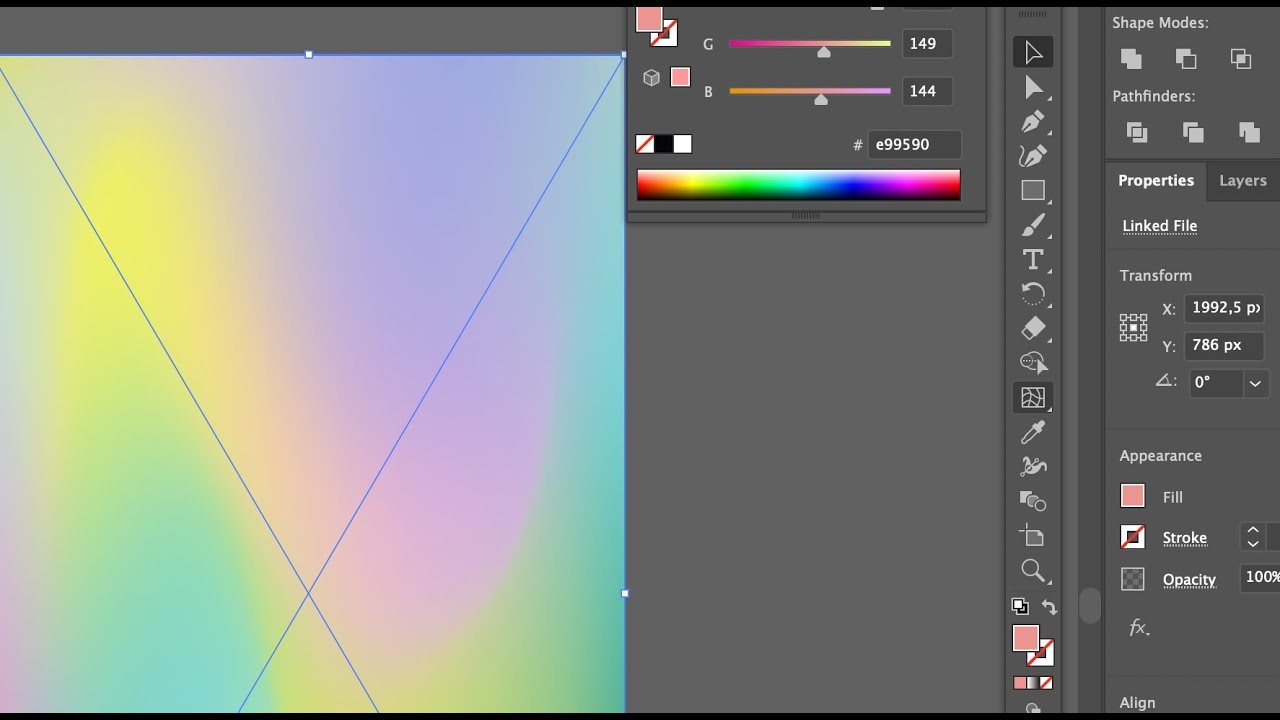The width and height of the screenshot is (1280, 720).
Task: Click the G value field 149
Action: pos(926,43)
